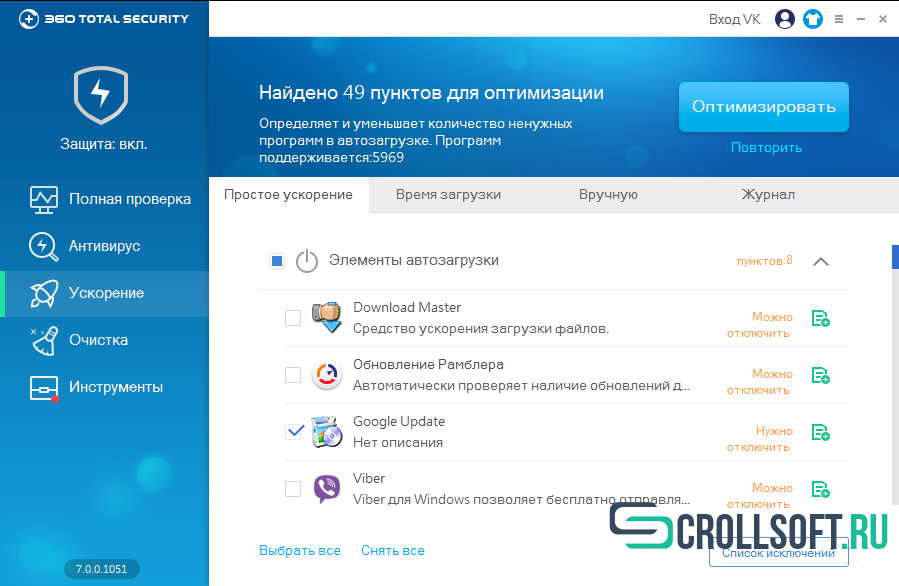Check the Viber checkbox
Viewport: 899px width, 586px height.
point(293,489)
